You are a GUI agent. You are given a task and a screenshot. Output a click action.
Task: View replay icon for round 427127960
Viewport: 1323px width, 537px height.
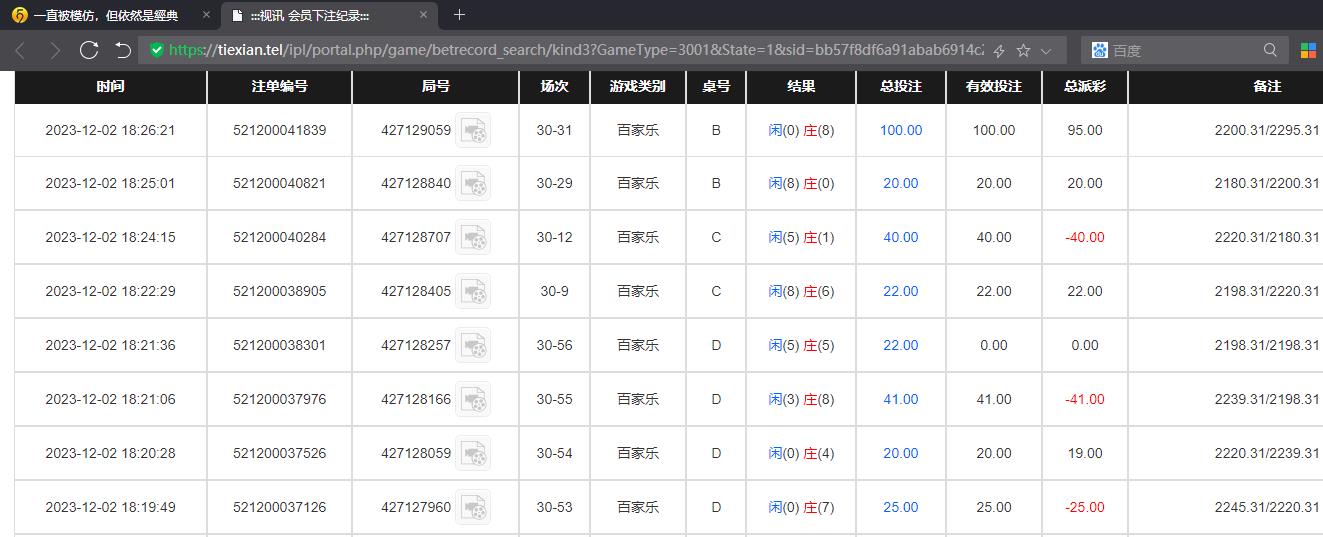coord(473,507)
